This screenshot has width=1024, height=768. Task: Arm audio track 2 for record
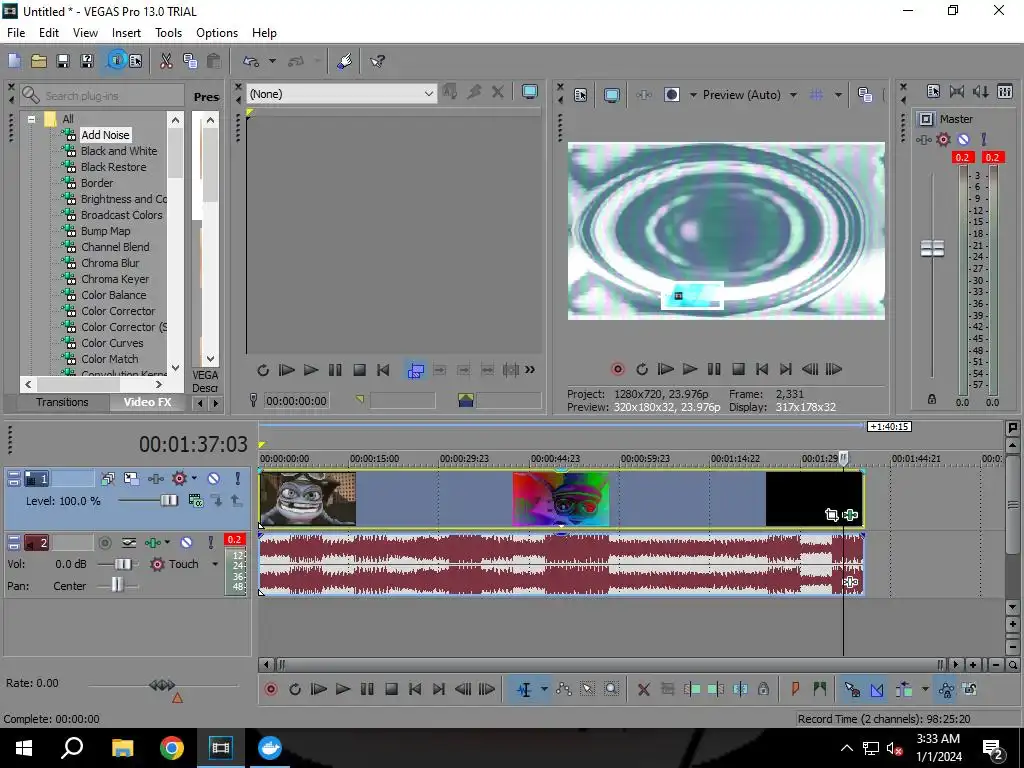(x=104, y=542)
